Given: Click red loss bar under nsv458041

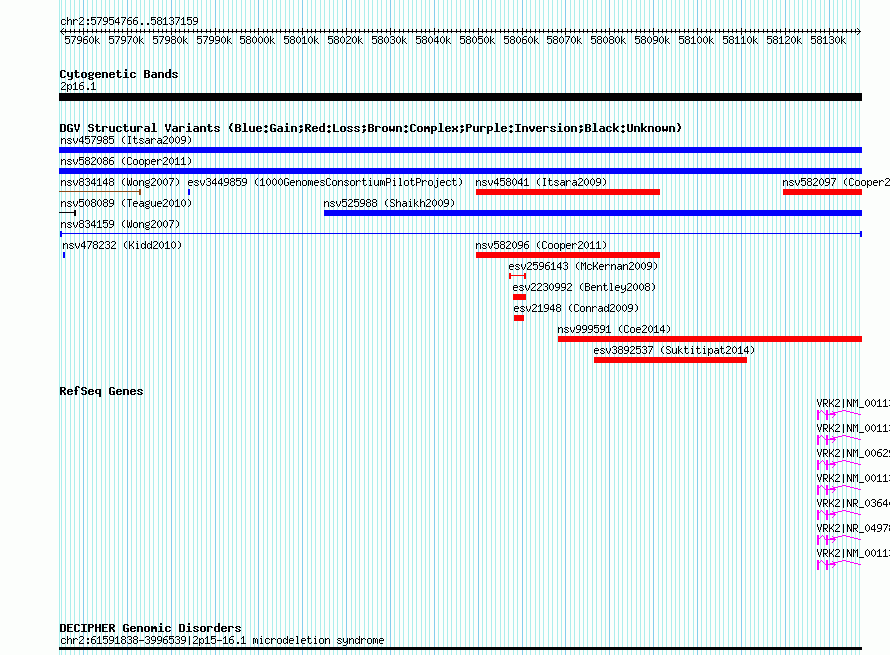Looking at the screenshot, I should (568, 192).
